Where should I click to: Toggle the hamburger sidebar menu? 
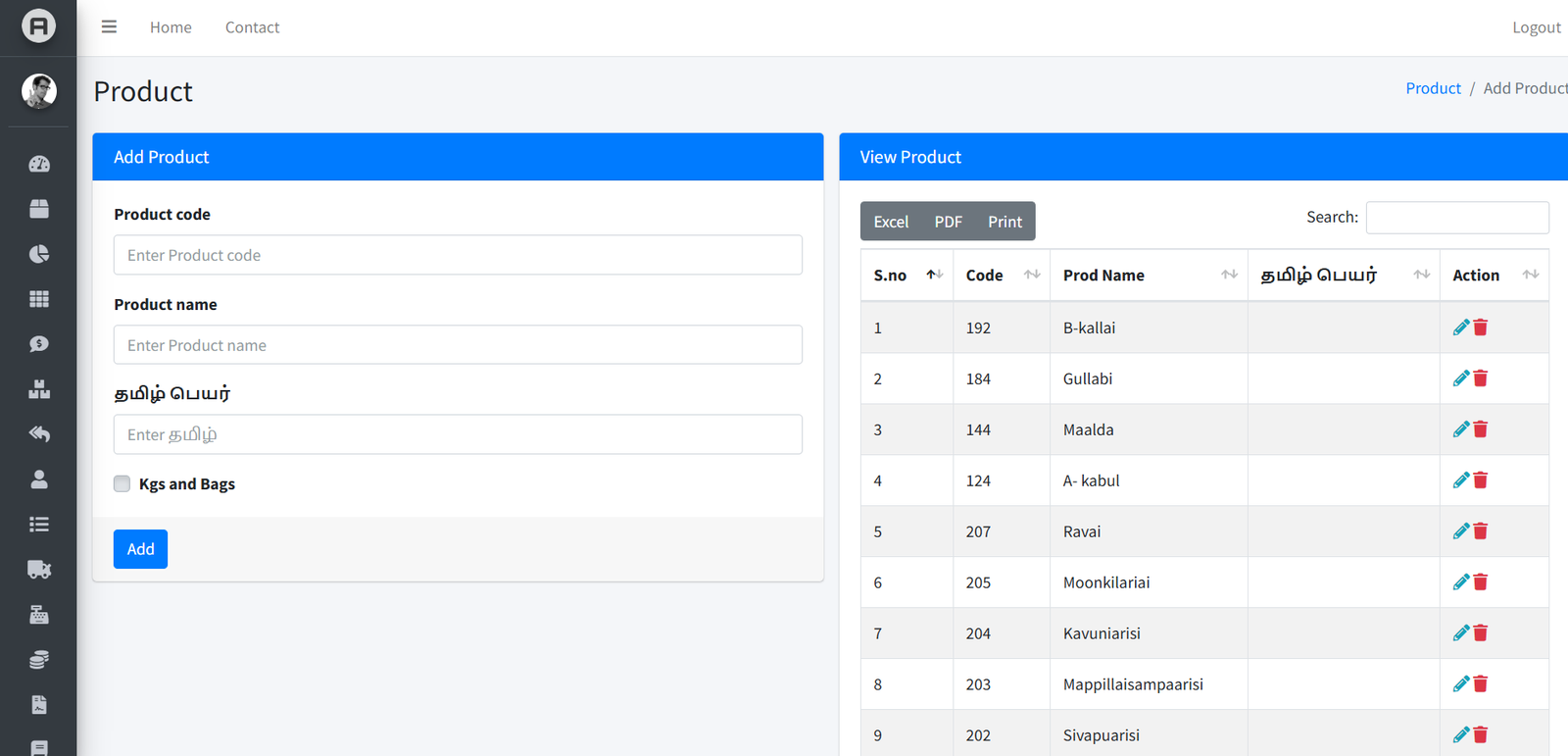click(x=109, y=27)
